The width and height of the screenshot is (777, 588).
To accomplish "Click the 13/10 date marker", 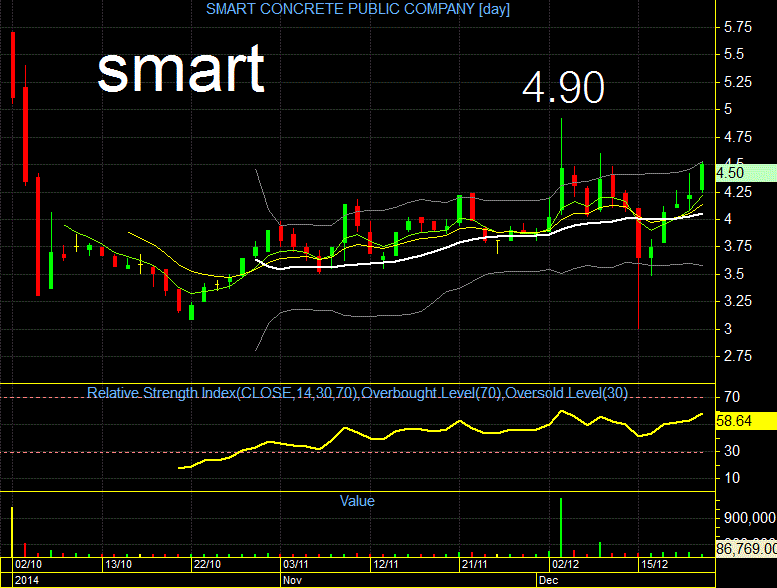I will pos(118,564).
